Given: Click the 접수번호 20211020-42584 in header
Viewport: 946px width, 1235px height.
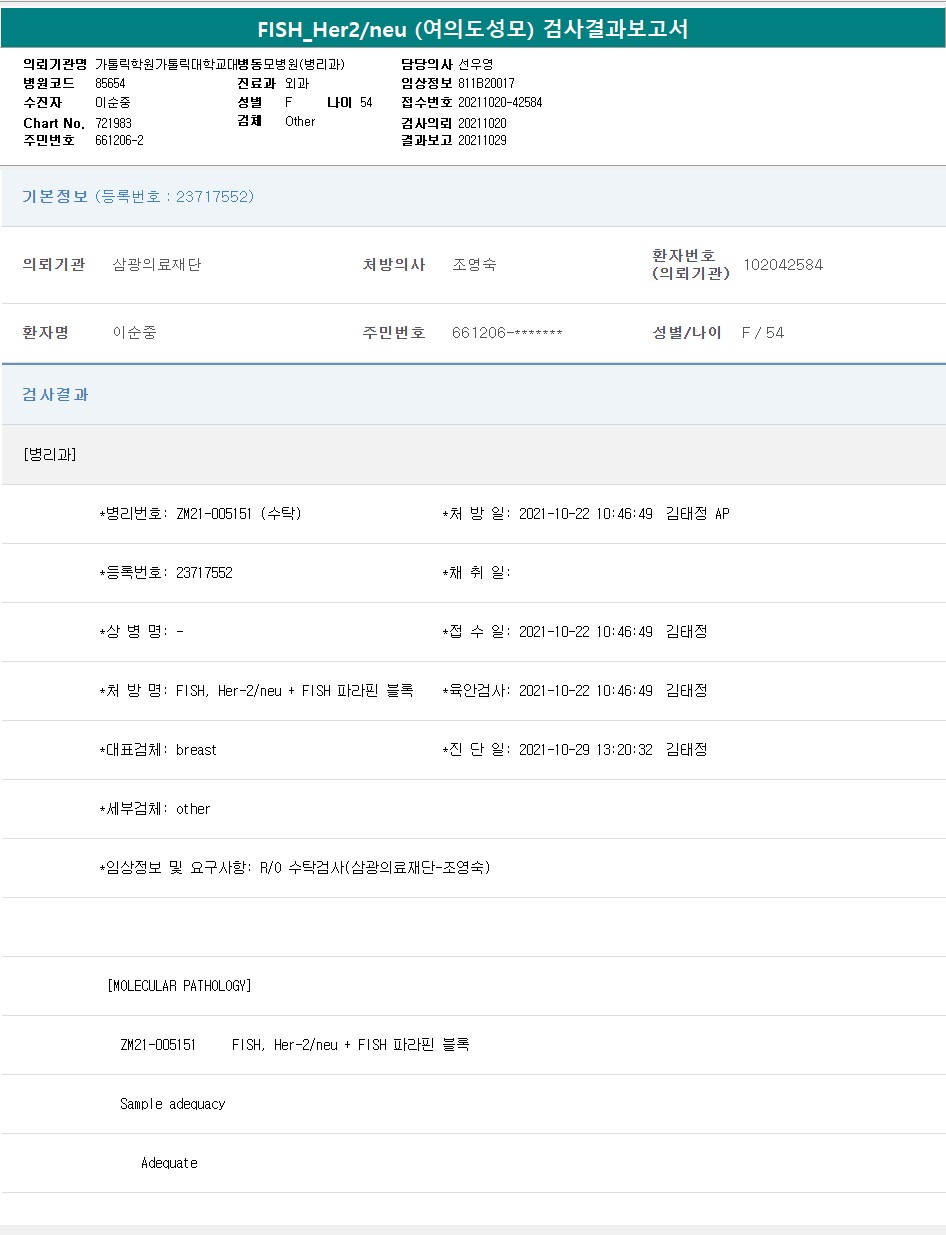Looking at the screenshot, I should (500, 102).
